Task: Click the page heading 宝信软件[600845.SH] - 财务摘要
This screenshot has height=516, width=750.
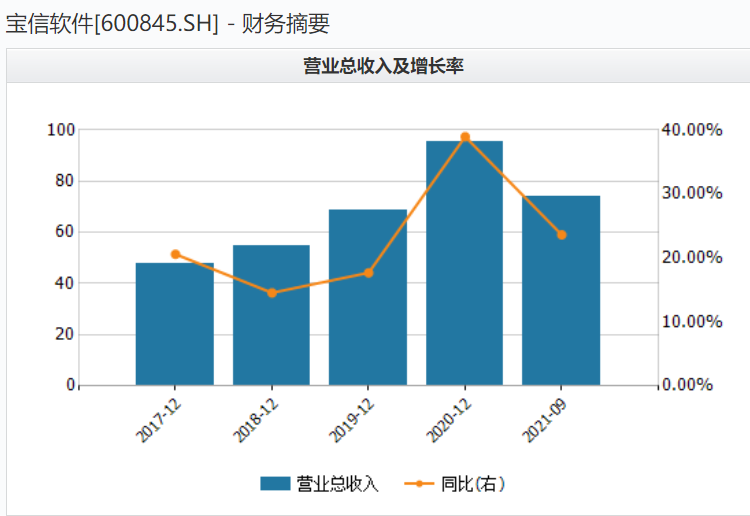Action: [168, 23]
